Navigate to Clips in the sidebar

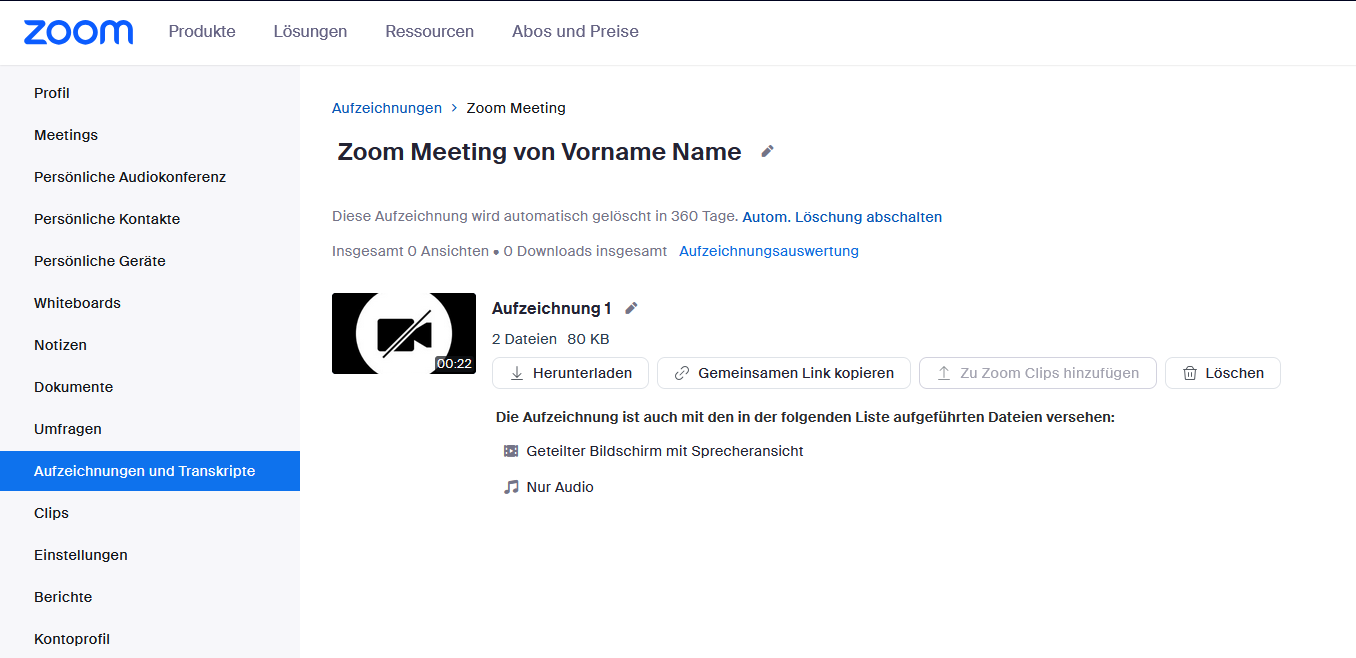tap(51, 513)
